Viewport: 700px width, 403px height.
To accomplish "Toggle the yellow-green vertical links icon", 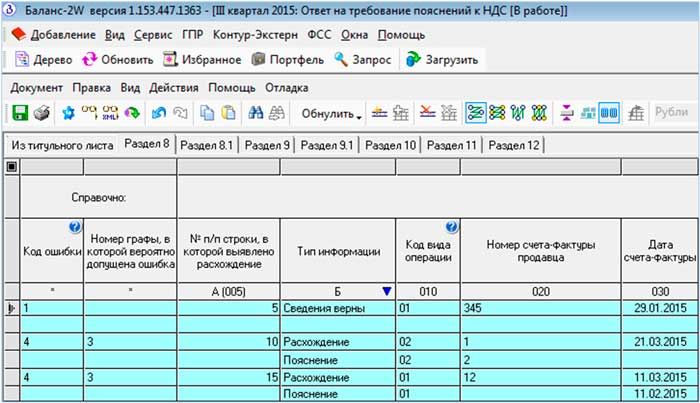I will pyautogui.click(x=539, y=113).
